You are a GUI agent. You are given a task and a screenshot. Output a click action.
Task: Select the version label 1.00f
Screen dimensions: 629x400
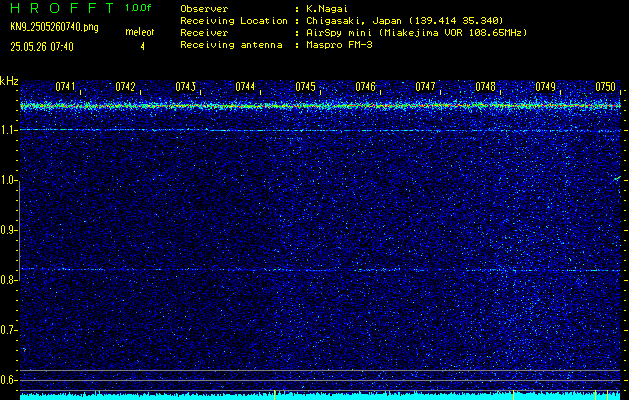click(138, 8)
